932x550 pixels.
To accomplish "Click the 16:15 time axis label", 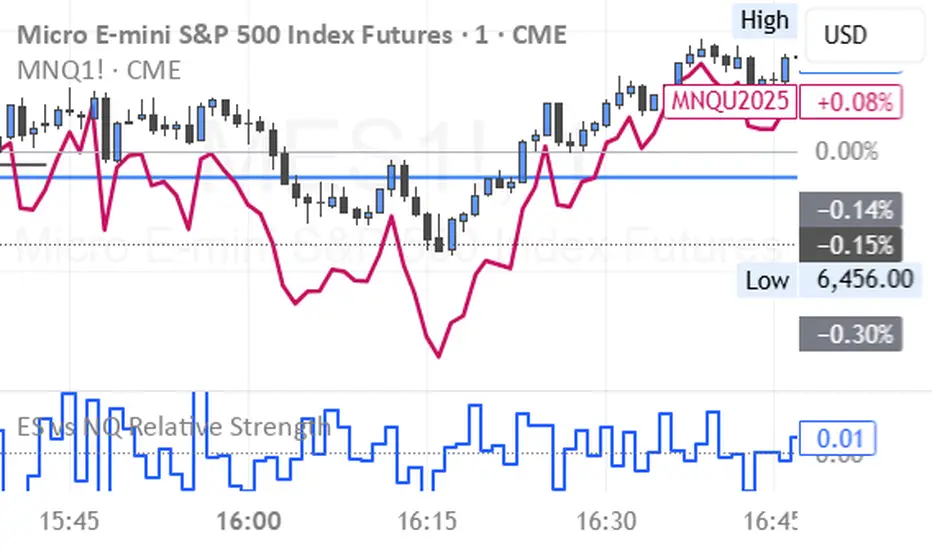I will click(426, 521).
